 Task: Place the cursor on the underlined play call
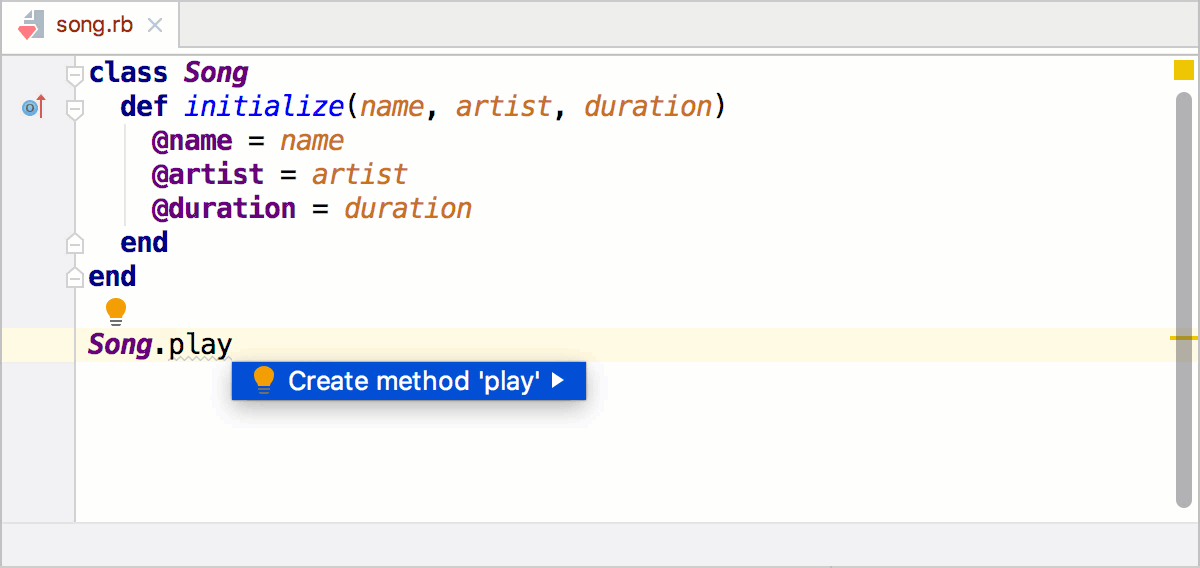point(200,346)
